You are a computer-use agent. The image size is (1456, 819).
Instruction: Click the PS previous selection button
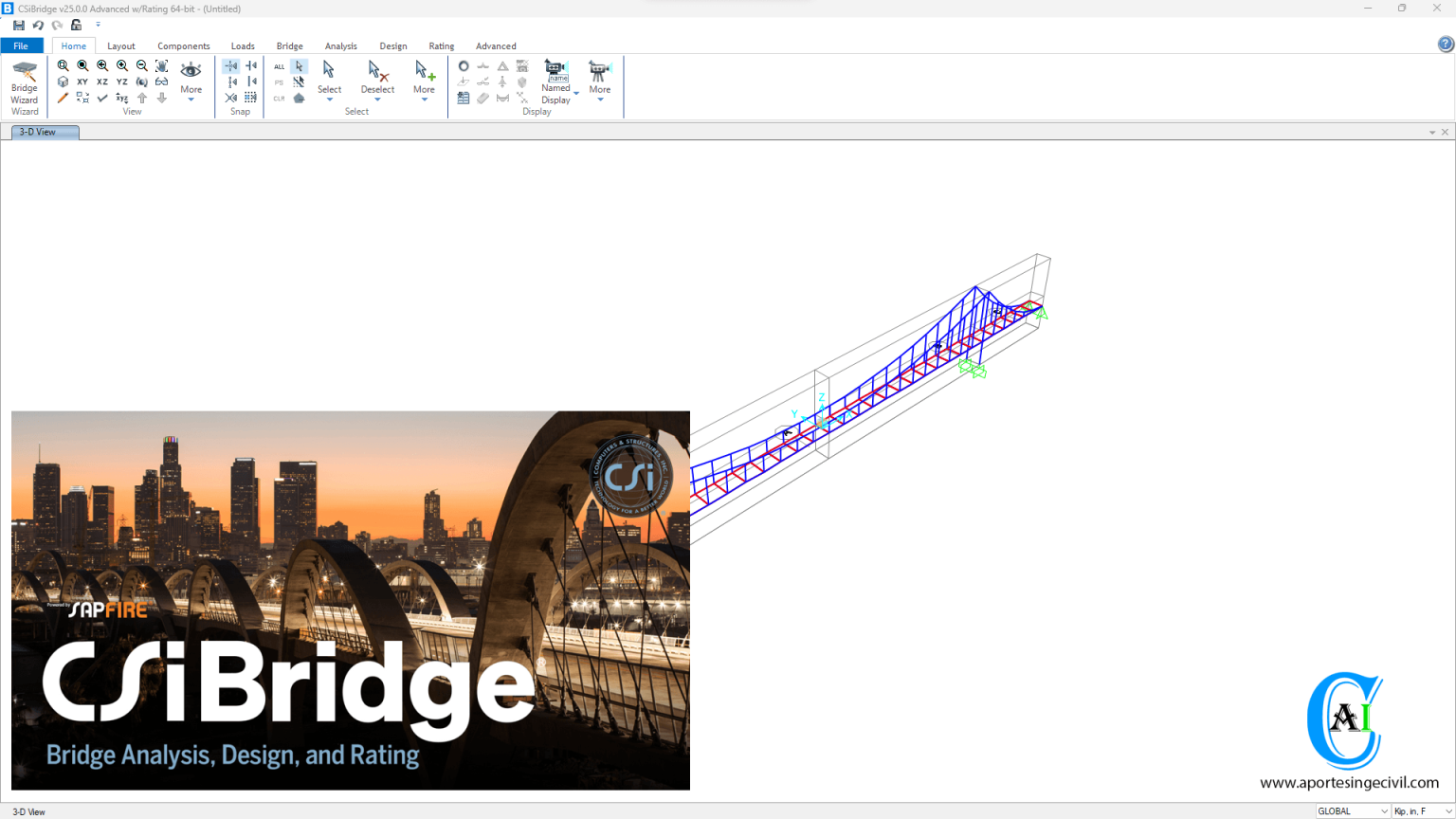coord(280,82)
